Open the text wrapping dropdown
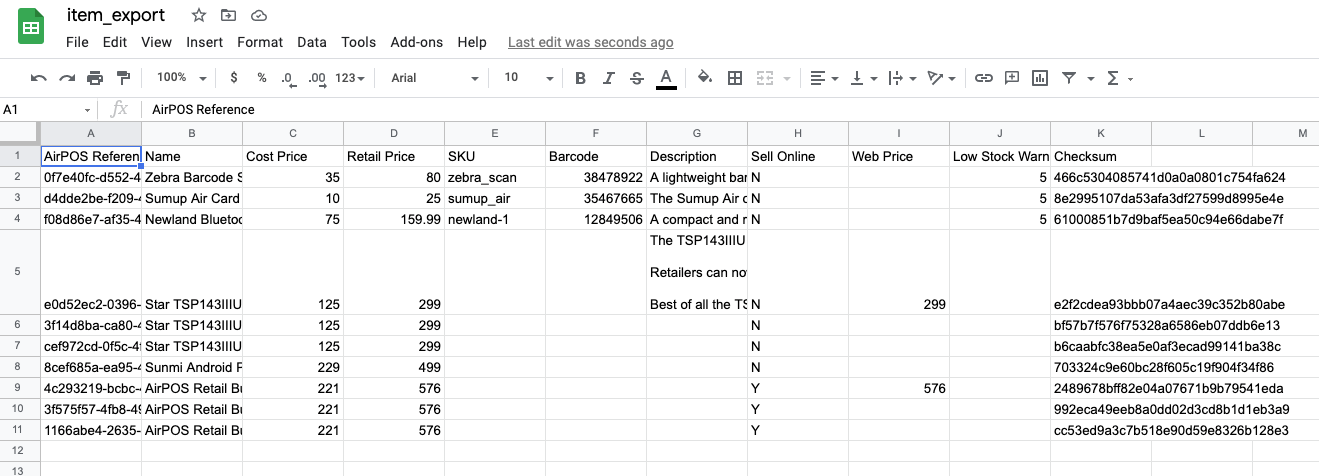This screenshot has height=476, width=1319. point(902,78)
